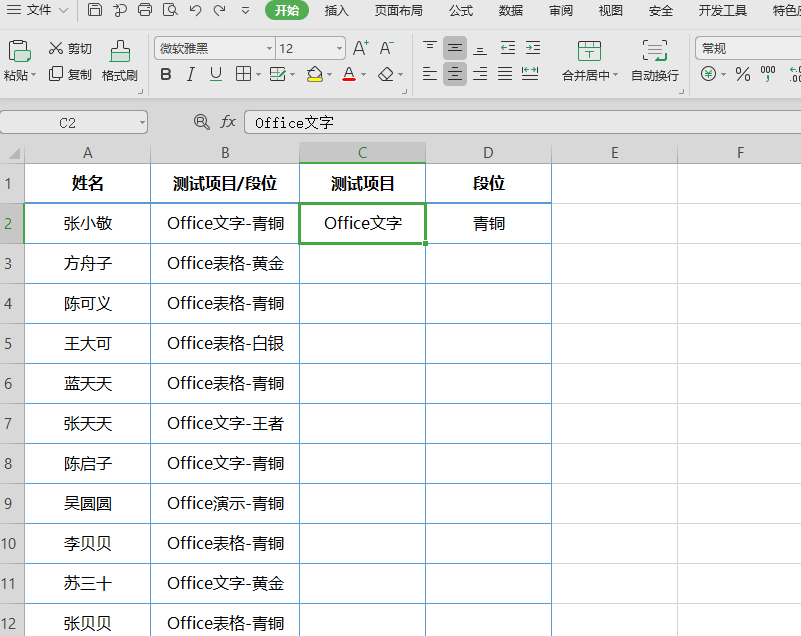801x636 pixels.
Task: Toggle Italic formatting
Action: pos(191,75)
